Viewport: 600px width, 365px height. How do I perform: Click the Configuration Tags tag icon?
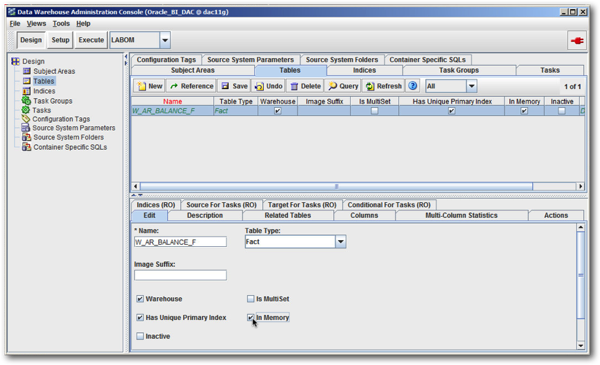click(x=26, y=119)
